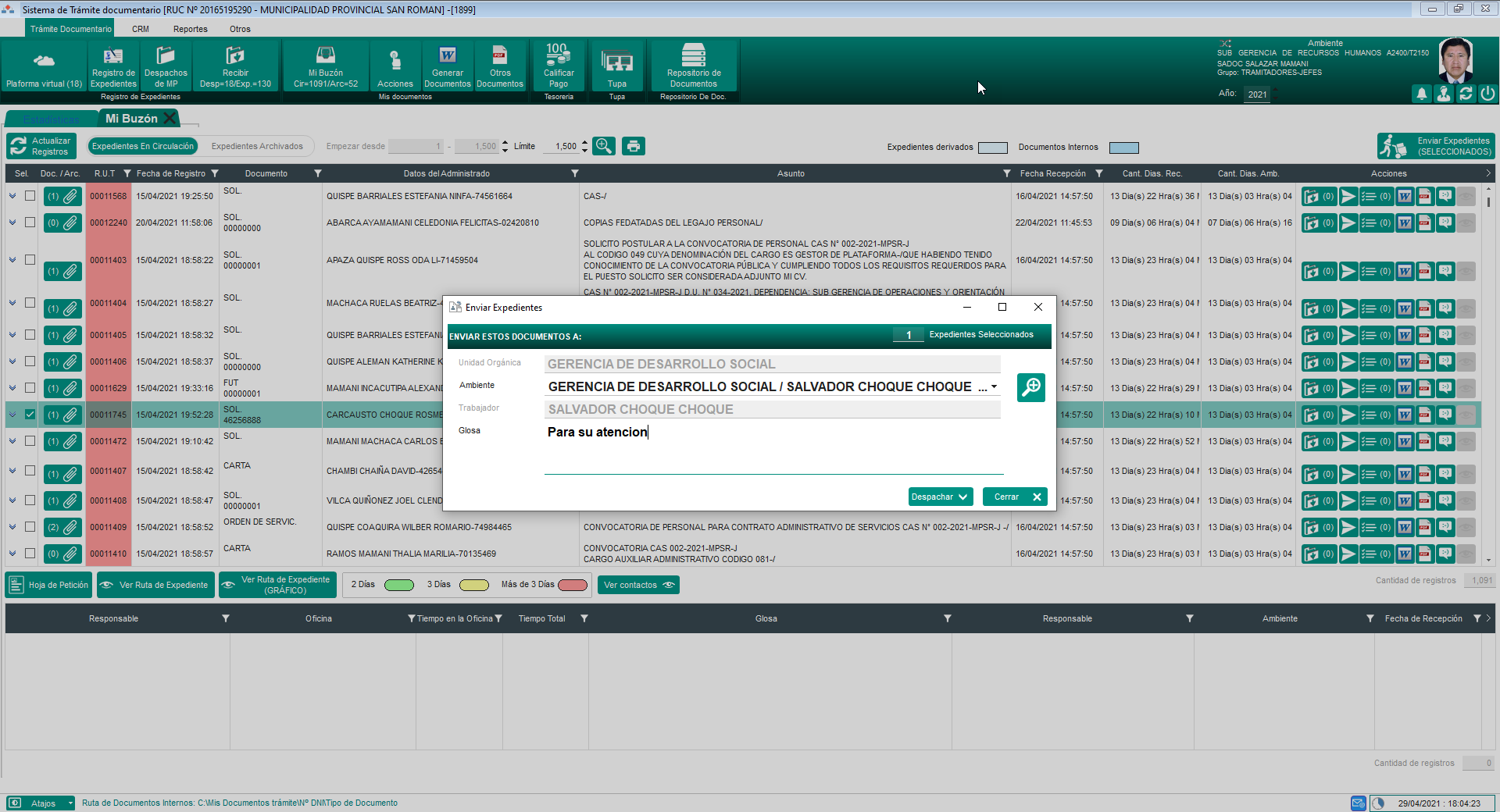The height and width of the screenshot is (812, 1500).
Task: Open the Reportes menu
Action: point(190,29)
